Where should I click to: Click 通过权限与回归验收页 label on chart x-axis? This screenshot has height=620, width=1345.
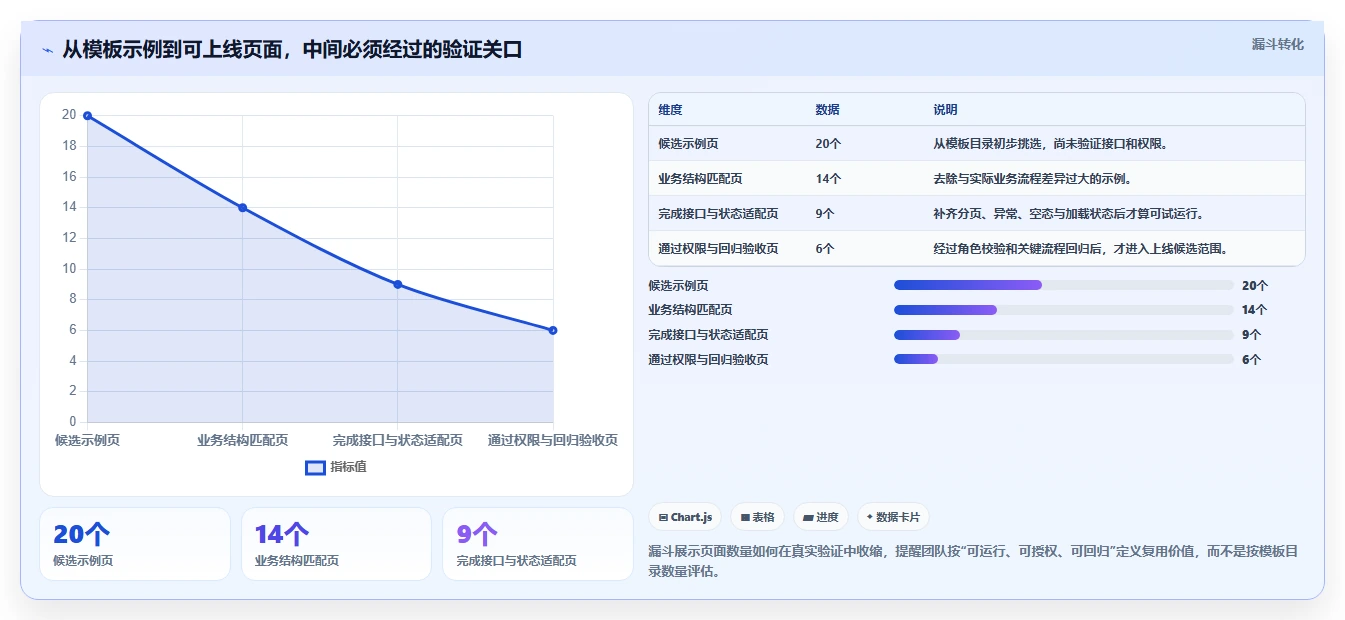[553, 441]
